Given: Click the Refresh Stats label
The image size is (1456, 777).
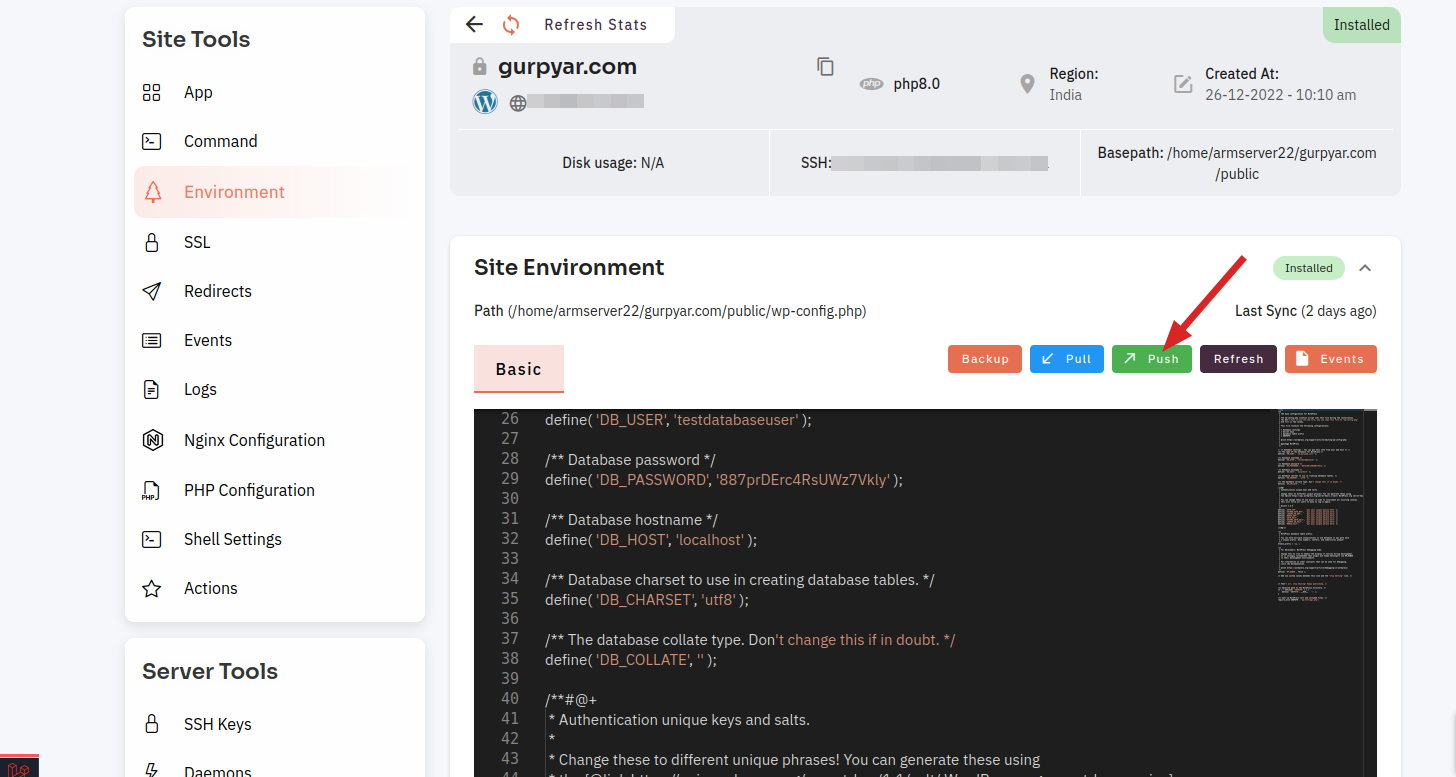Looking at the screenshot, I should pyautogui.click(x=595, y=25).
